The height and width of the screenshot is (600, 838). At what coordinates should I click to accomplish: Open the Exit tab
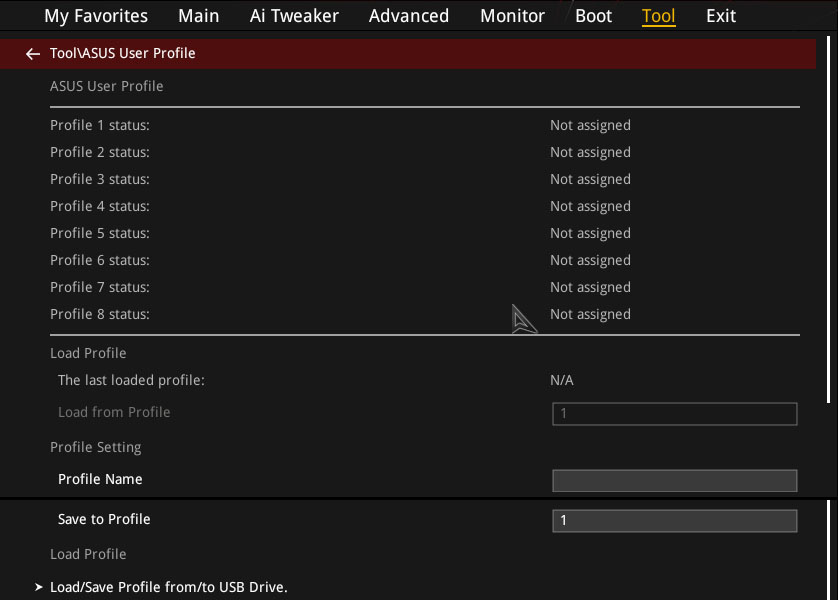pyautogui.click(x=720, y=16)
